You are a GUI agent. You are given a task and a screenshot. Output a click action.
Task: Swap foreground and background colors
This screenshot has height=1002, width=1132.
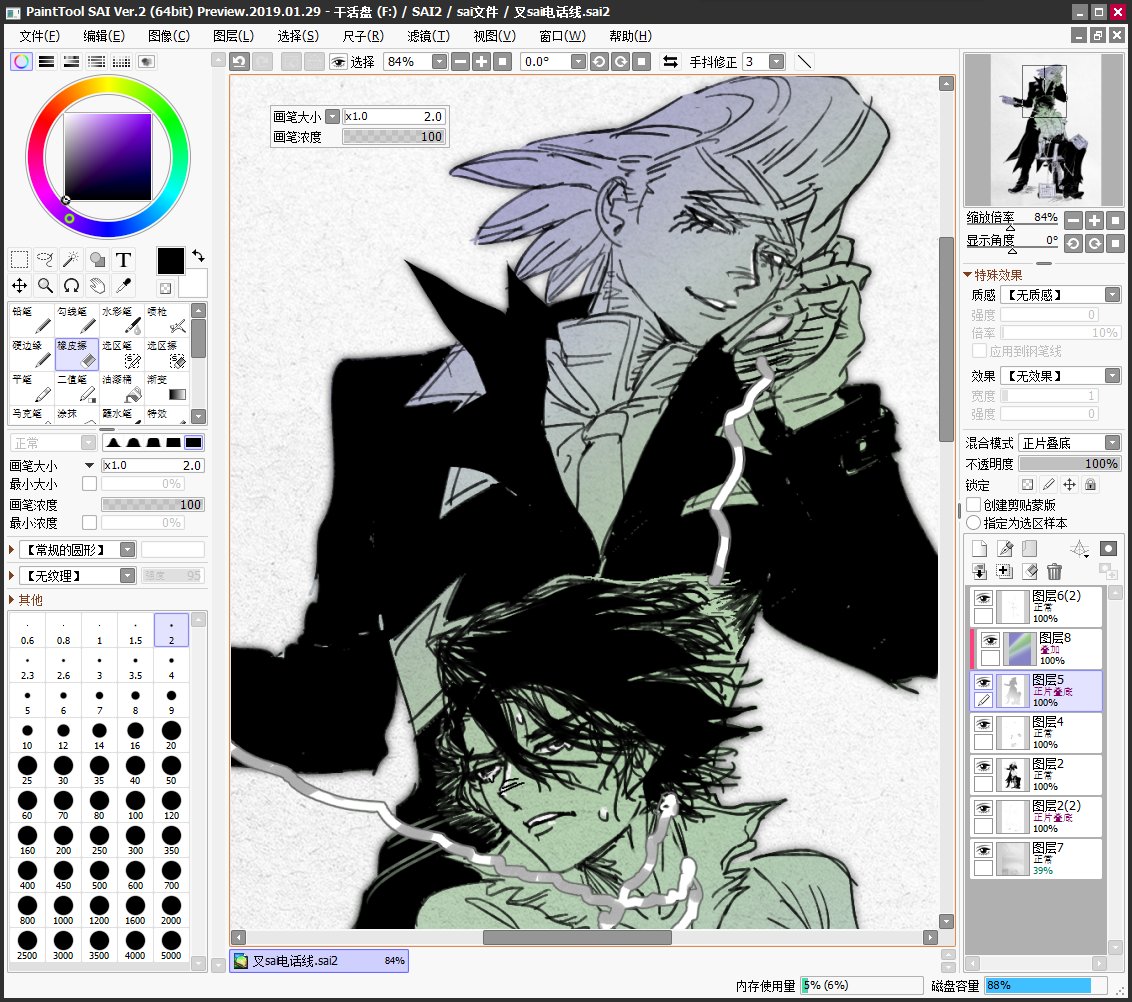click(x=198, y=256)
